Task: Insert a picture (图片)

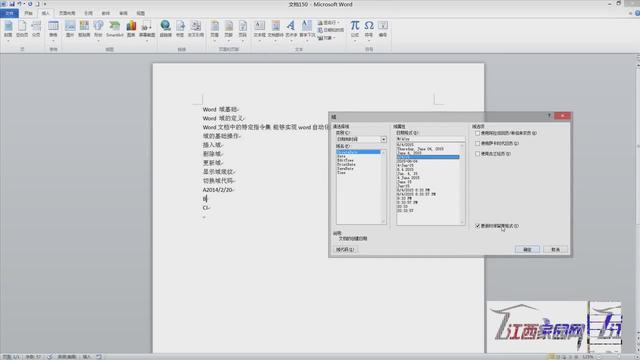Action: coord(70,29)
